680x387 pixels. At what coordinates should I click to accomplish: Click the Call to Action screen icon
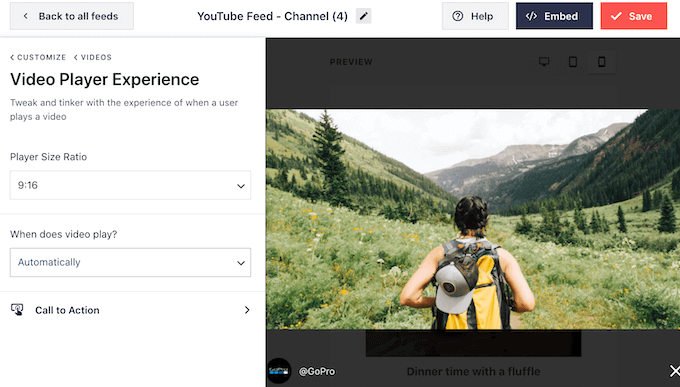tap(17, 309)
